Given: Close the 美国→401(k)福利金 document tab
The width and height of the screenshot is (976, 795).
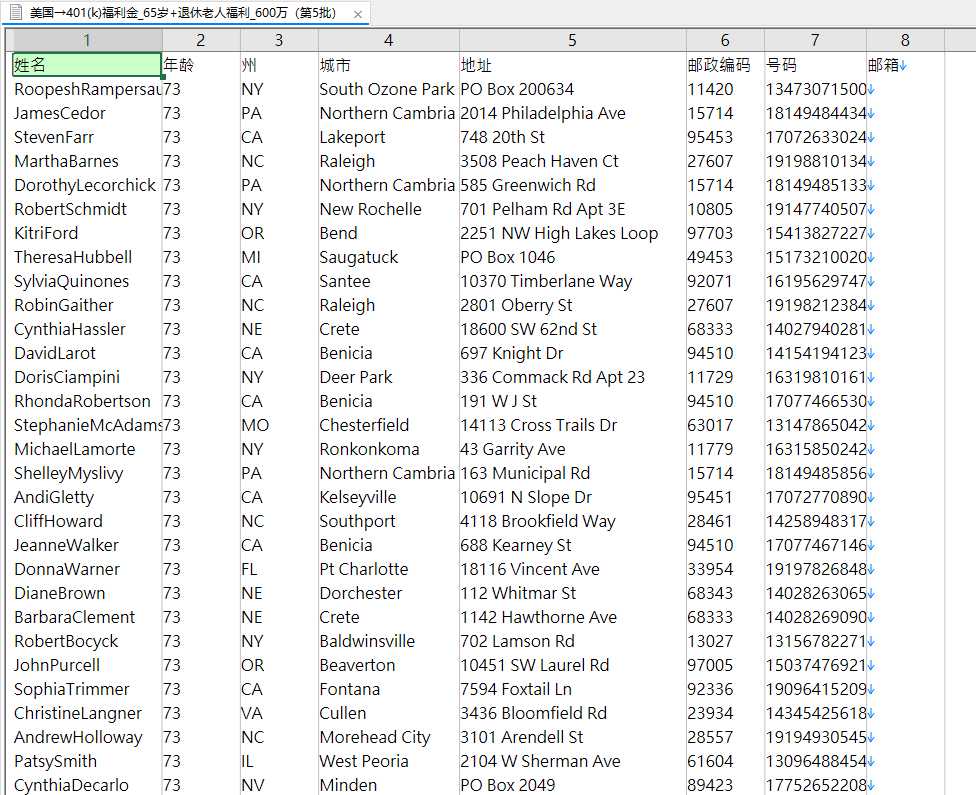Looking at the screenshot, I should [357, 14].
